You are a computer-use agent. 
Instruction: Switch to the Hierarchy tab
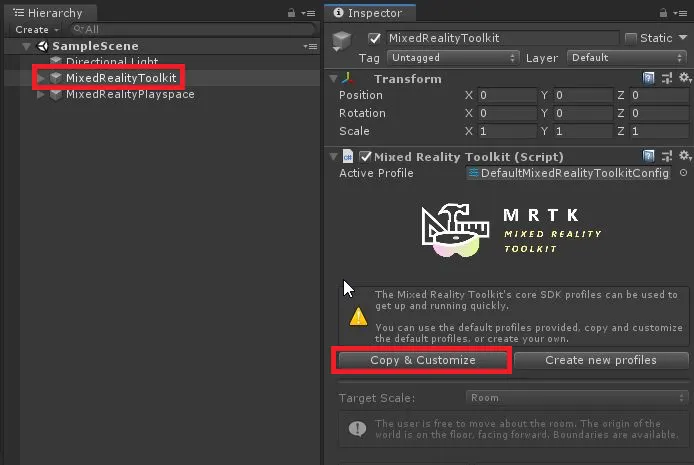click(49, 13)
